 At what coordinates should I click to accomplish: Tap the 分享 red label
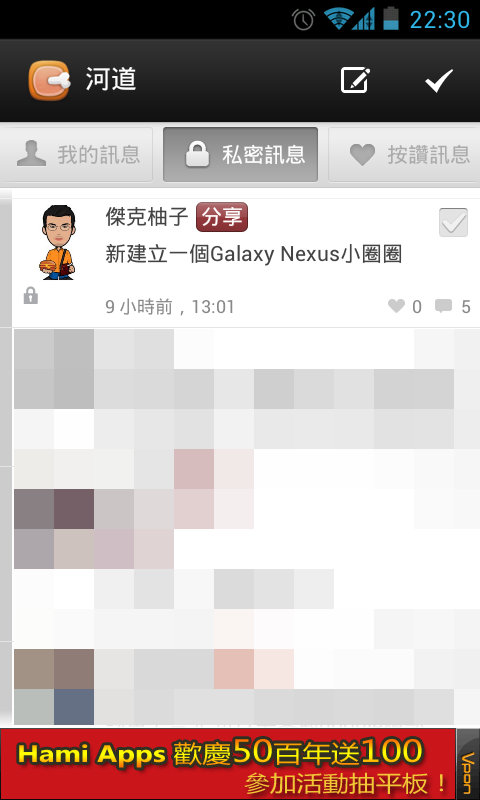point(222,217)
